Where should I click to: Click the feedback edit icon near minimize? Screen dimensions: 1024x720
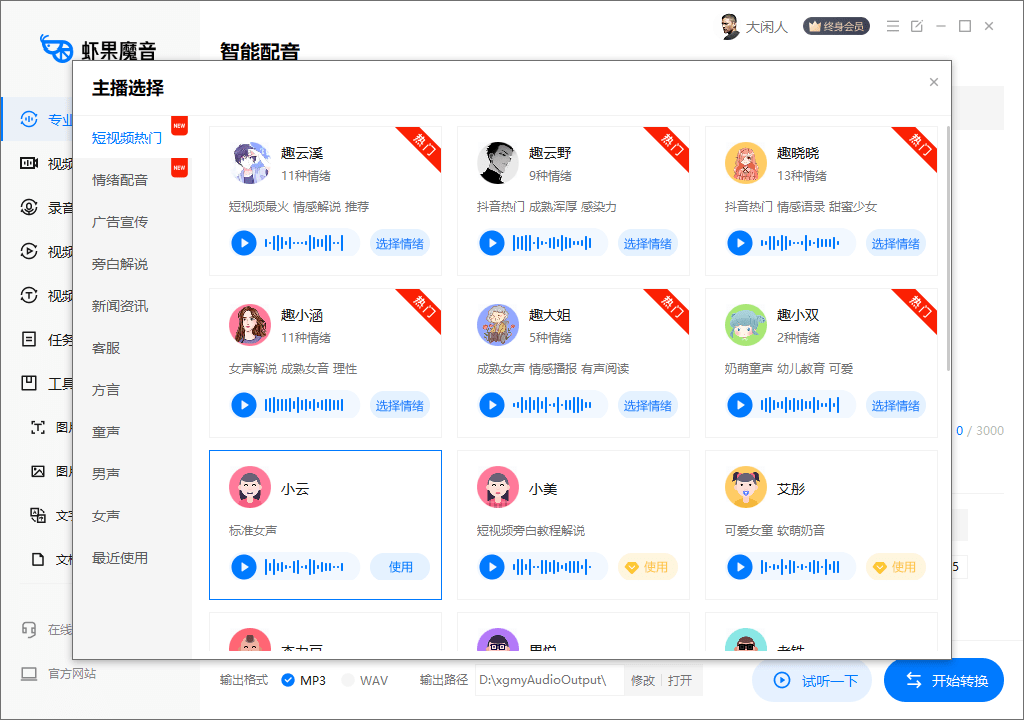tap(916, 26)
